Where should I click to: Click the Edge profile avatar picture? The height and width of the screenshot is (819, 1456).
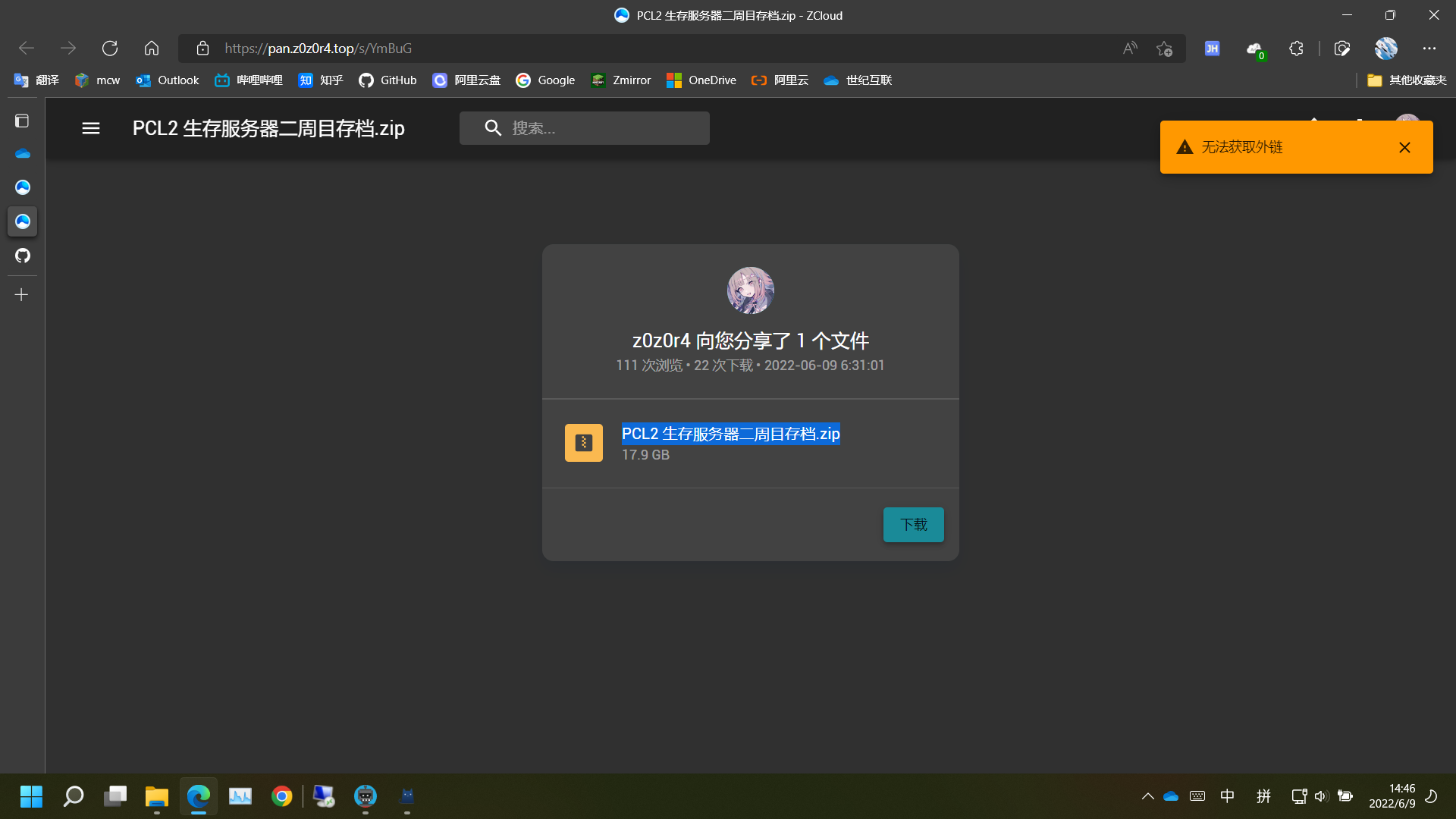(x=1386, y=48)
